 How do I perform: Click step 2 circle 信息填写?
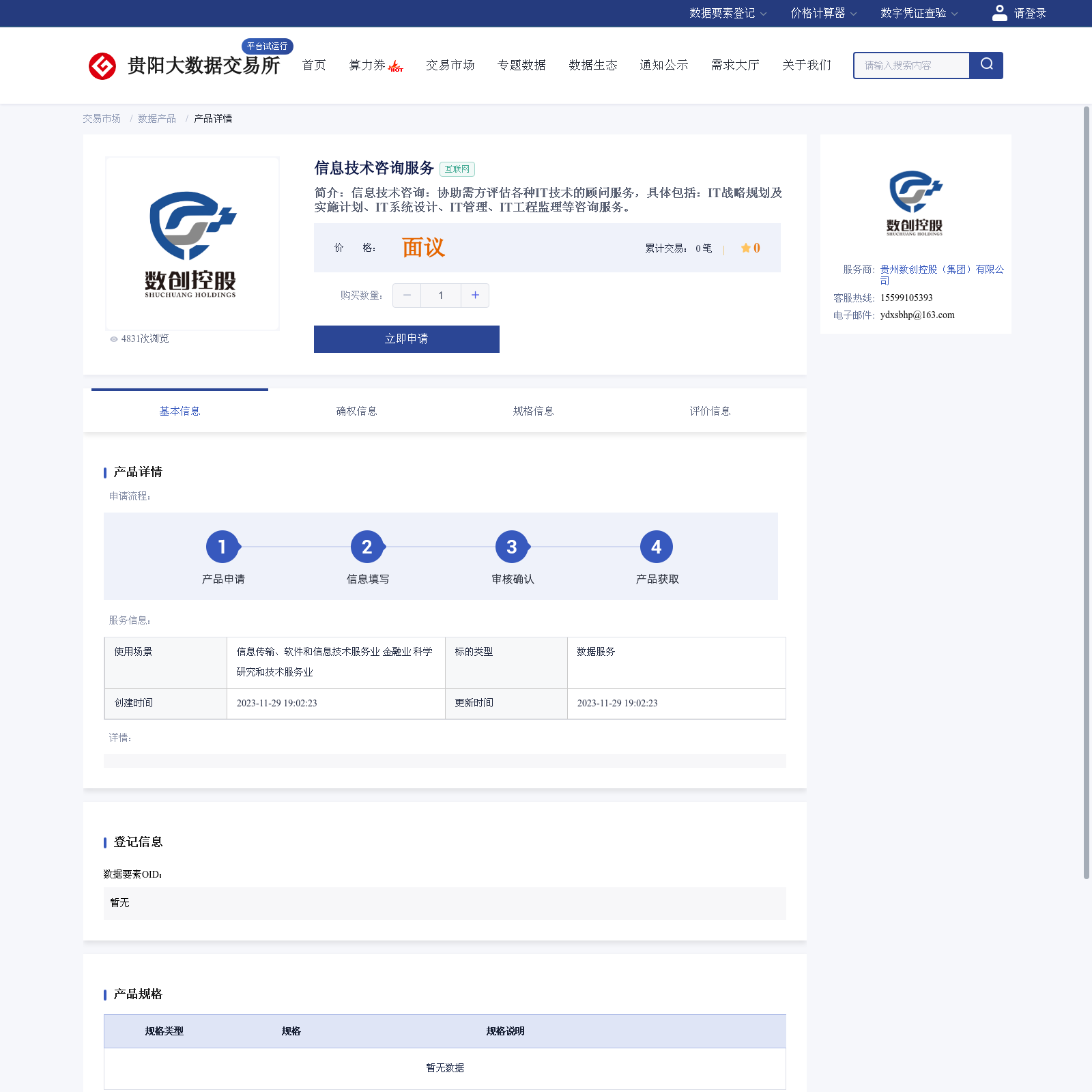point(367,547)
